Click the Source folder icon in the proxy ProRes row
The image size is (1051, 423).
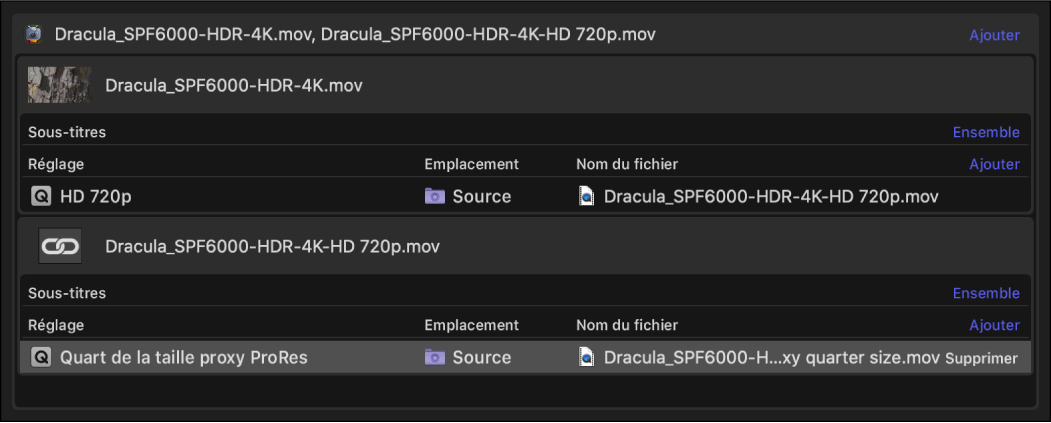tap(435, 358)
